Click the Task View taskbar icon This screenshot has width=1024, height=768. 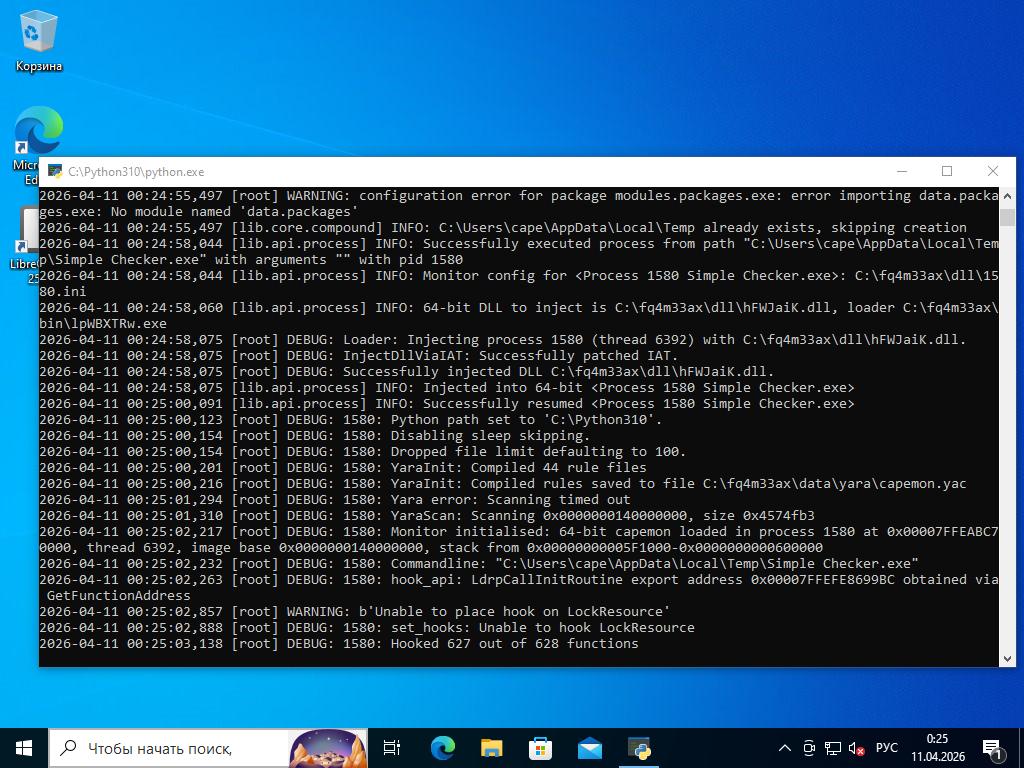pos(392,747)
